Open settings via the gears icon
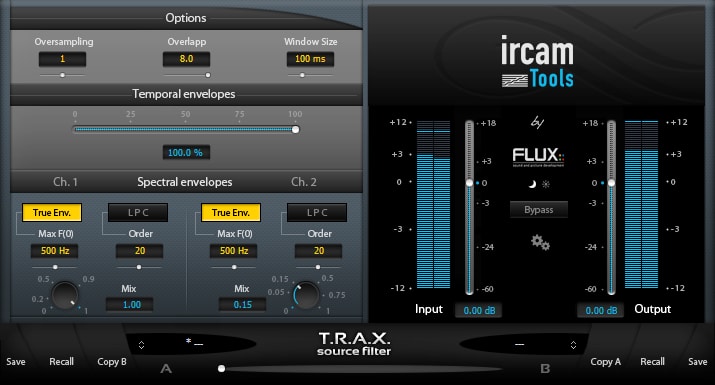Image resolution: width=715 pixels, height=385 pixels. click(x=540, y=242)
